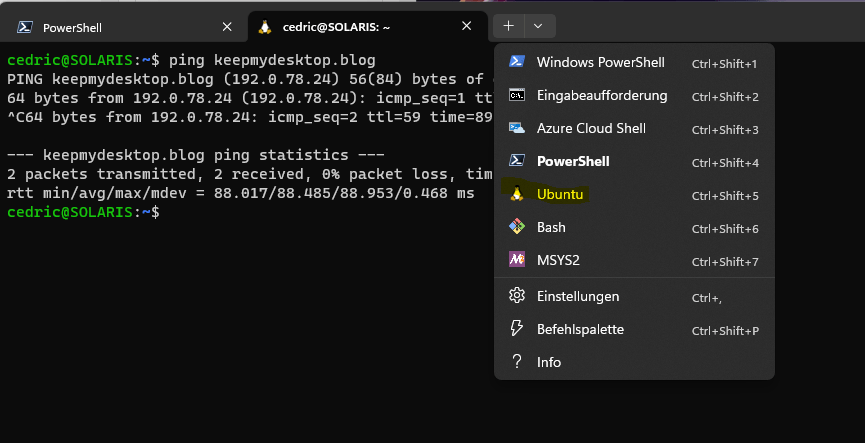Switch to the PowerShell tab
This screenshot has width=865, height=443.
click(x=110, y=27)
